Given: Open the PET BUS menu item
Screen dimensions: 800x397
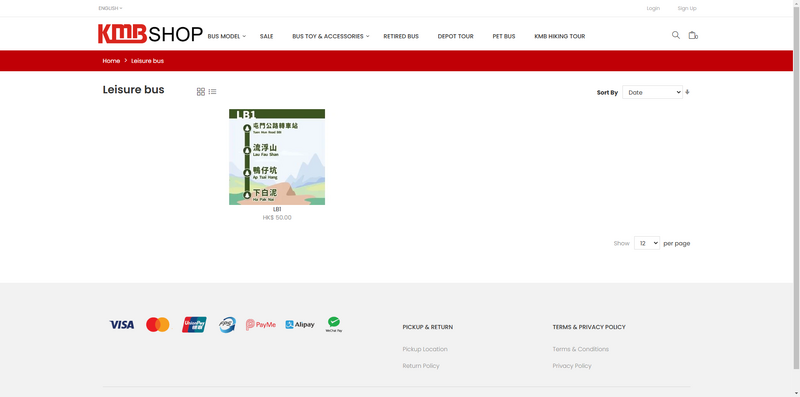Looking at the screenshot, I should coord(504,36).
